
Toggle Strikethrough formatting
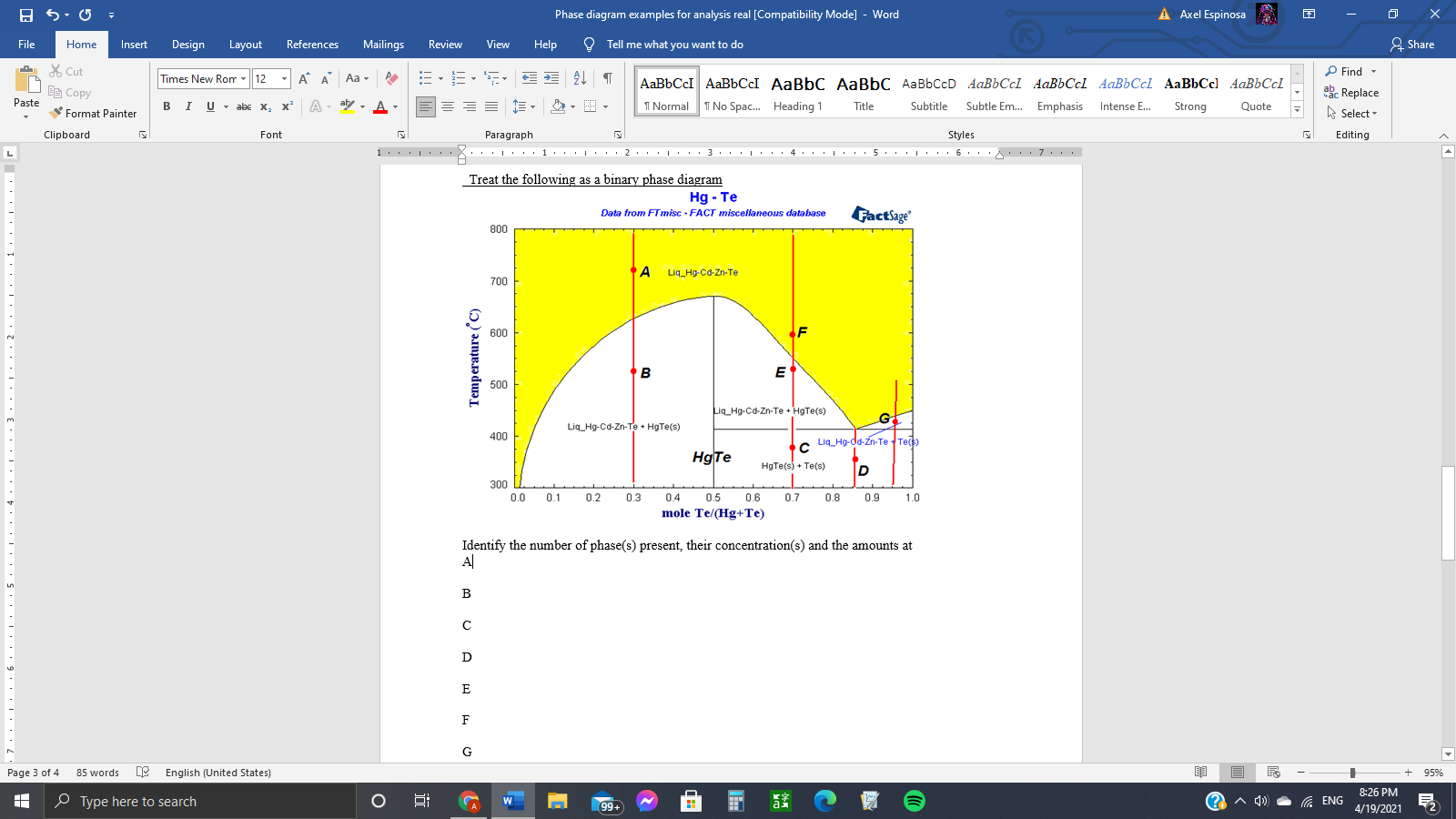pyautogui.click(x=244, y=106)
